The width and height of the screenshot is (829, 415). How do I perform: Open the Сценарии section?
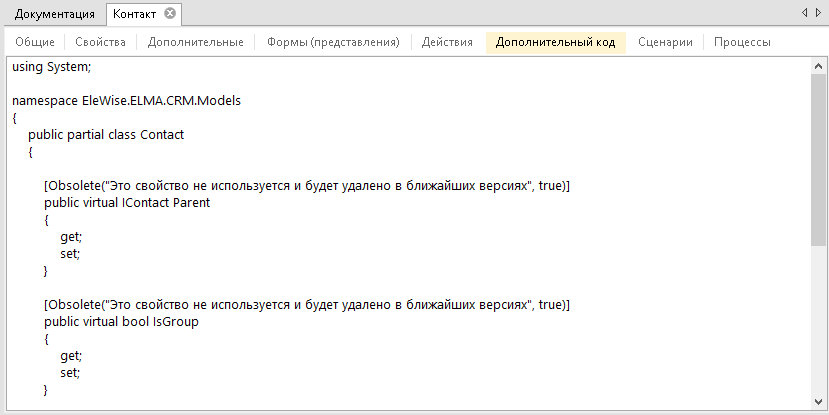click(x=665, y=42)
